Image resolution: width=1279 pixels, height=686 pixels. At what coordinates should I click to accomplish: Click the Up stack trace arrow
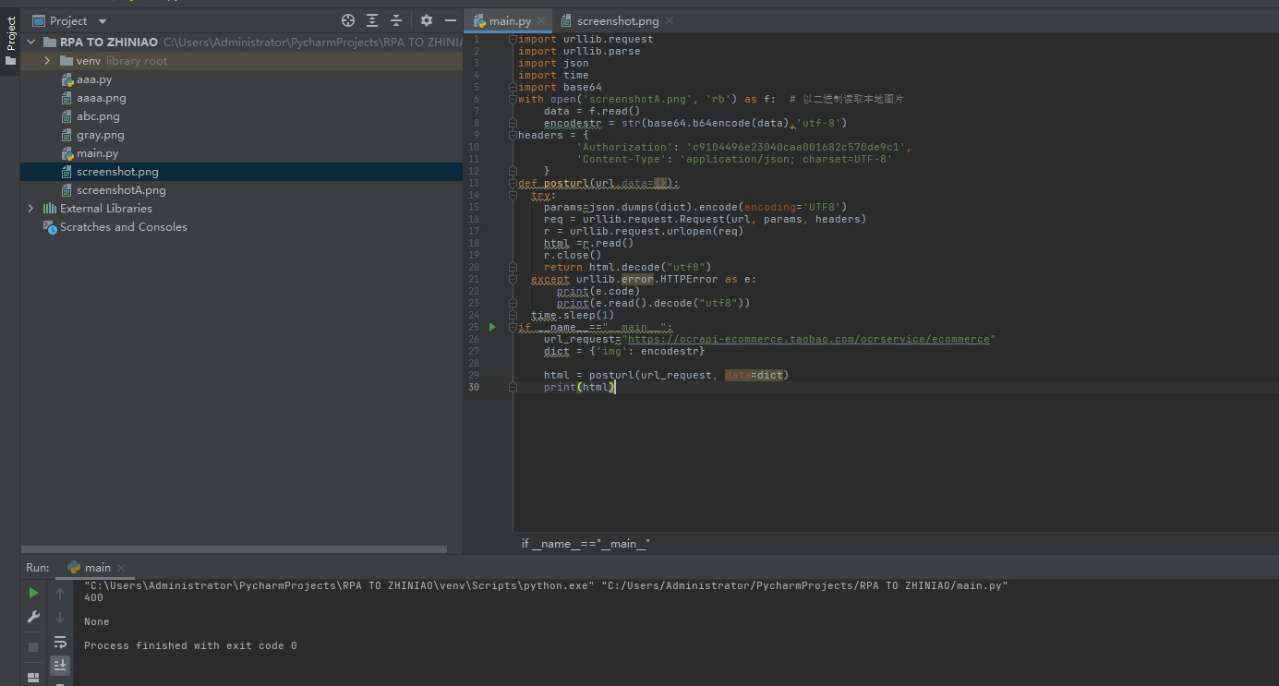pos(60,593)
